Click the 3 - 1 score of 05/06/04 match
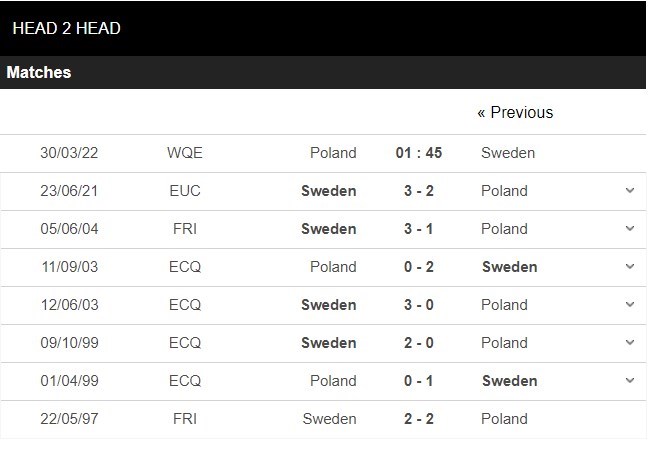 click(419, 228)
